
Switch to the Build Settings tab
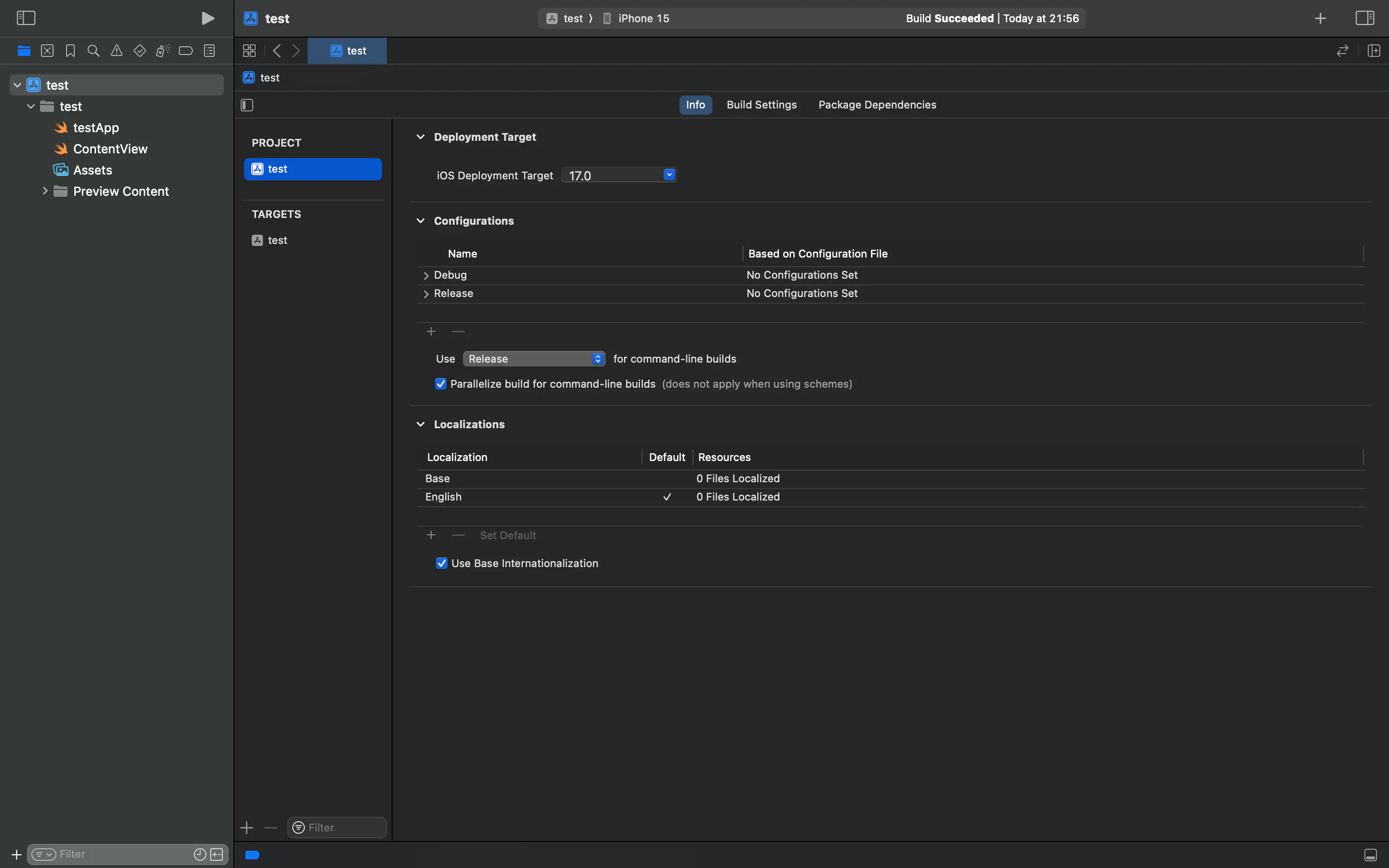(x=762, y=105)
